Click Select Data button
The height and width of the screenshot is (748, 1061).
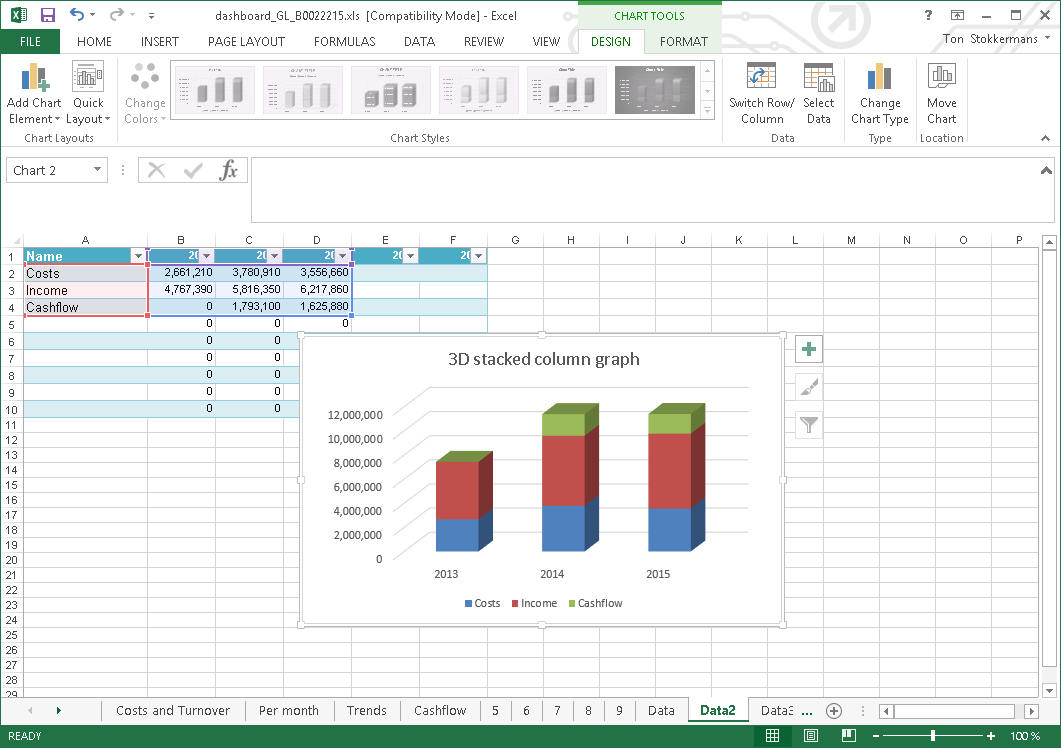pos(819,93)
